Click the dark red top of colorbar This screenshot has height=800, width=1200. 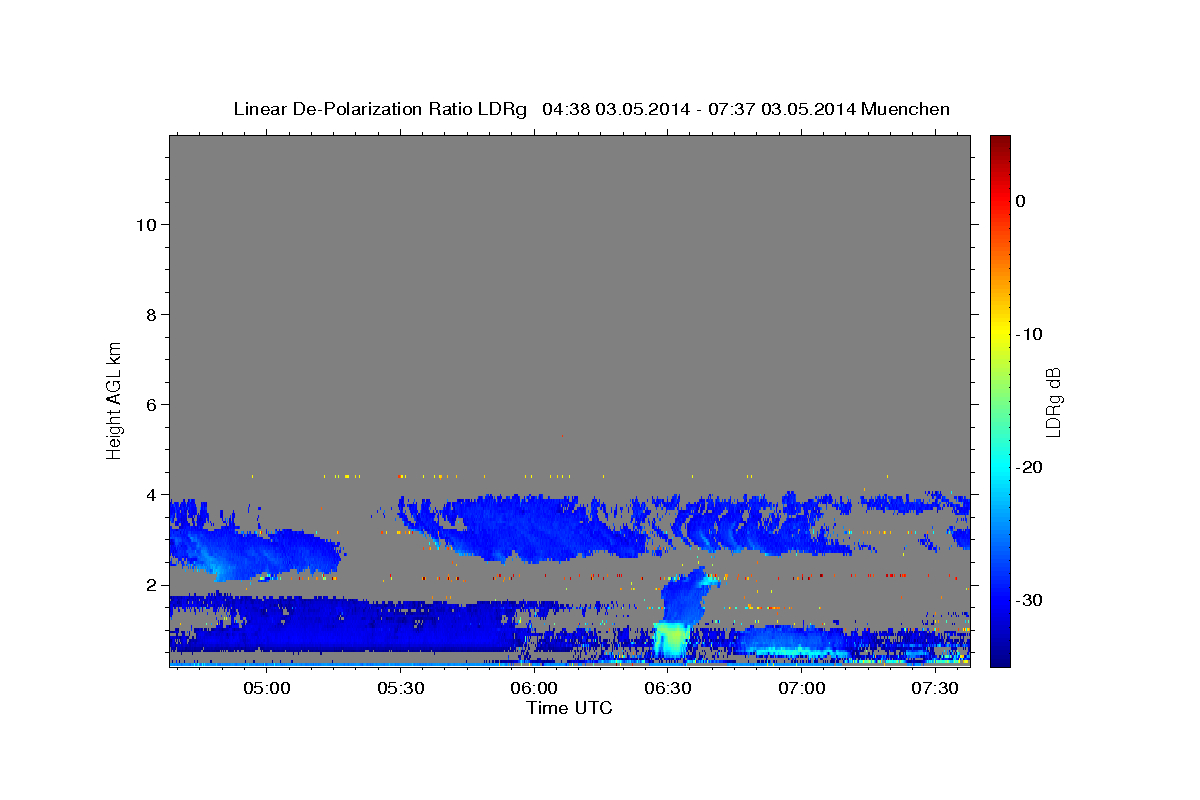pos(1000,145)
